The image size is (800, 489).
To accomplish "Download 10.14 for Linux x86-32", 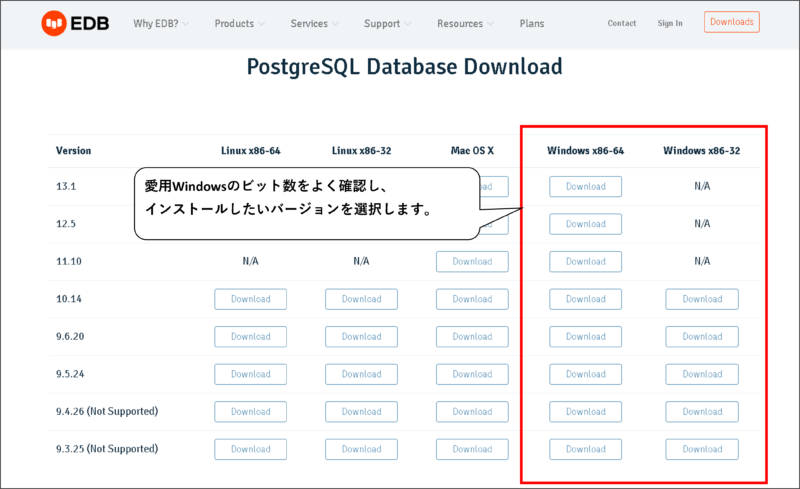I will 361,299.
